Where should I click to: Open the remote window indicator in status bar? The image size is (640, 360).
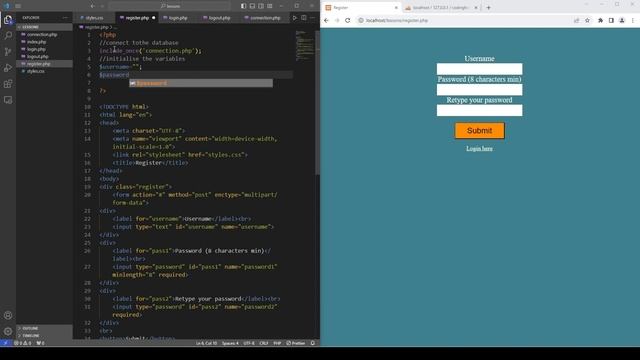(5, 343)
